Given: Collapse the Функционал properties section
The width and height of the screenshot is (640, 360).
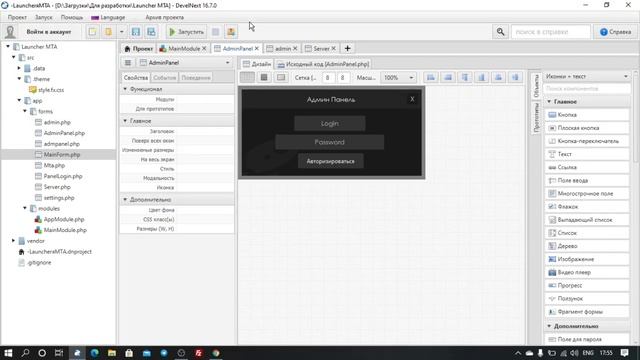Looking at the screenshot, I should tap(125, 89).
